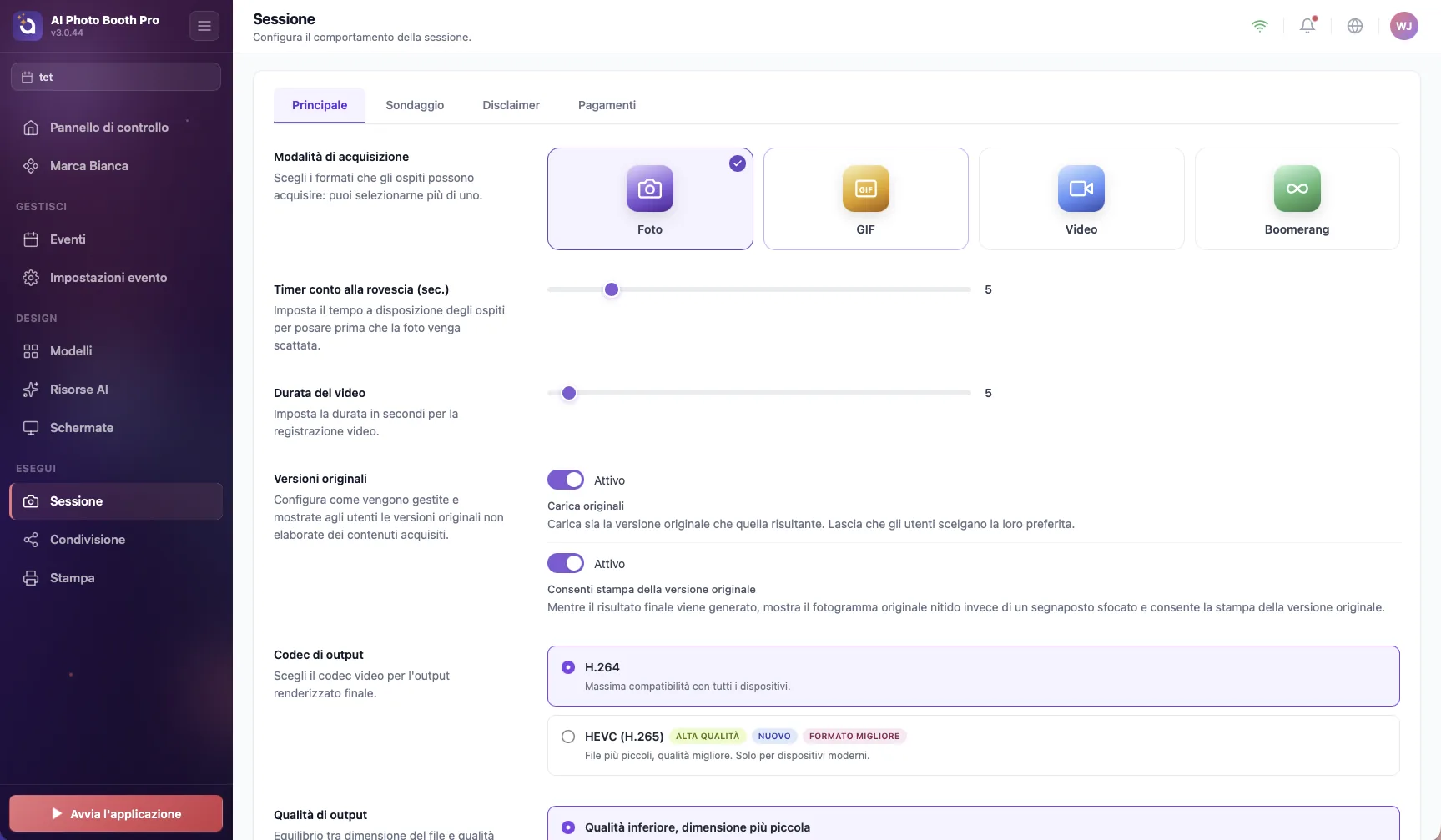
Task: Click the gear icon for Impostazioni evento
Action: coord(31,278)
